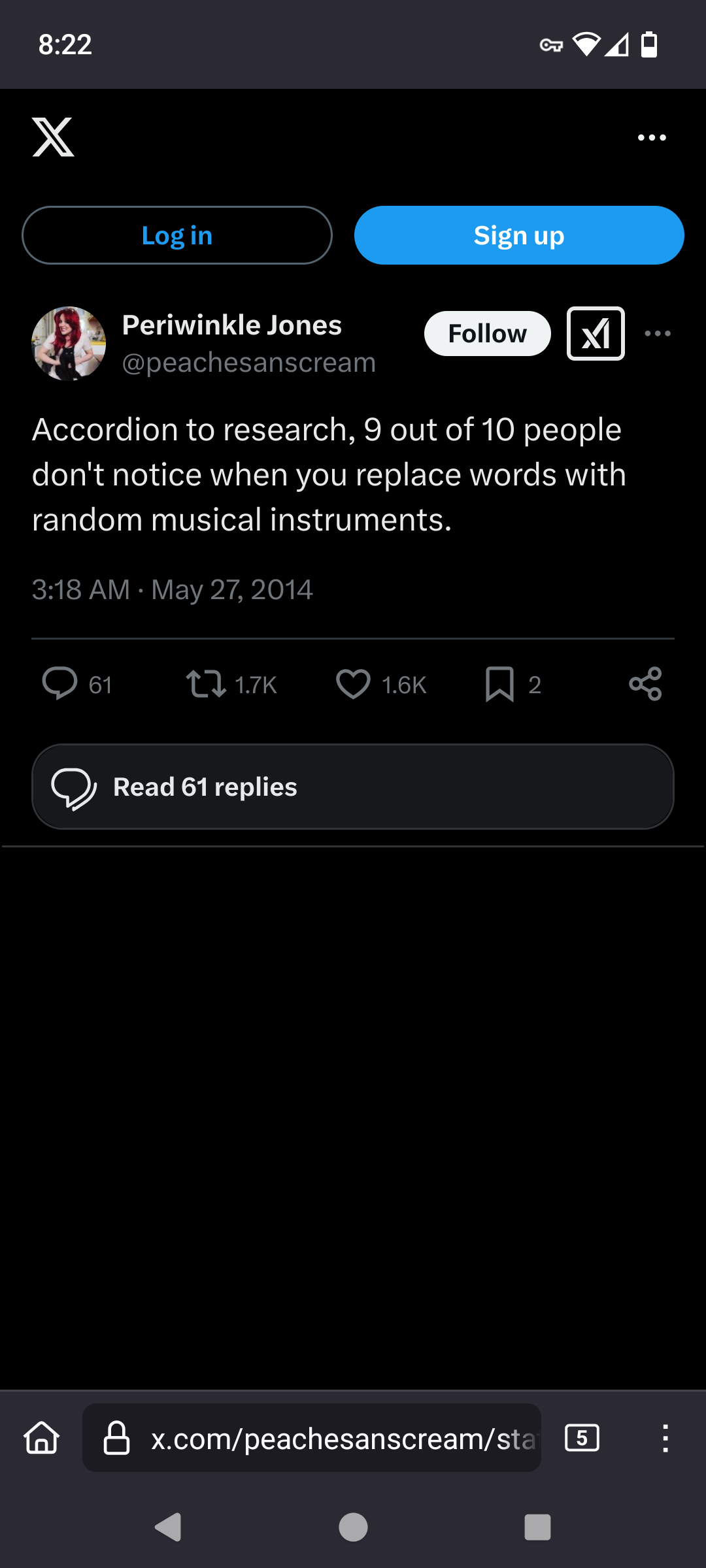Tap the Grok icon beside Follow

(596, 333)
